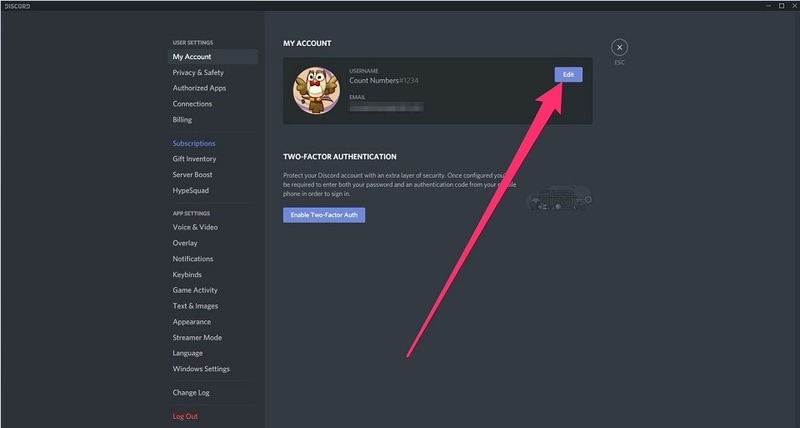Open Subscriptions section
The height and width of the screenshot is (428, 800).
pyautogui.click(x=194, y=143)
